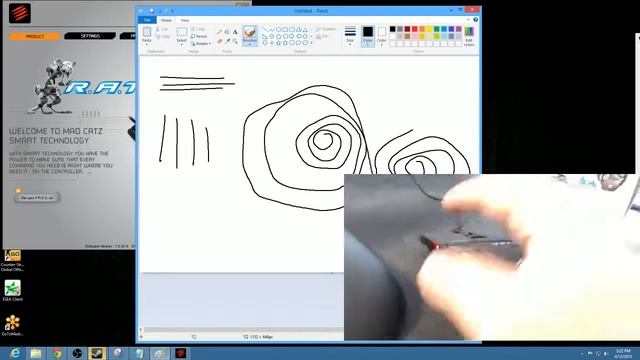The width and height of the screenshot is (640, 360).
Task: Click Mad Catz red icon in taskbar
Action: [x=180, y=353]
